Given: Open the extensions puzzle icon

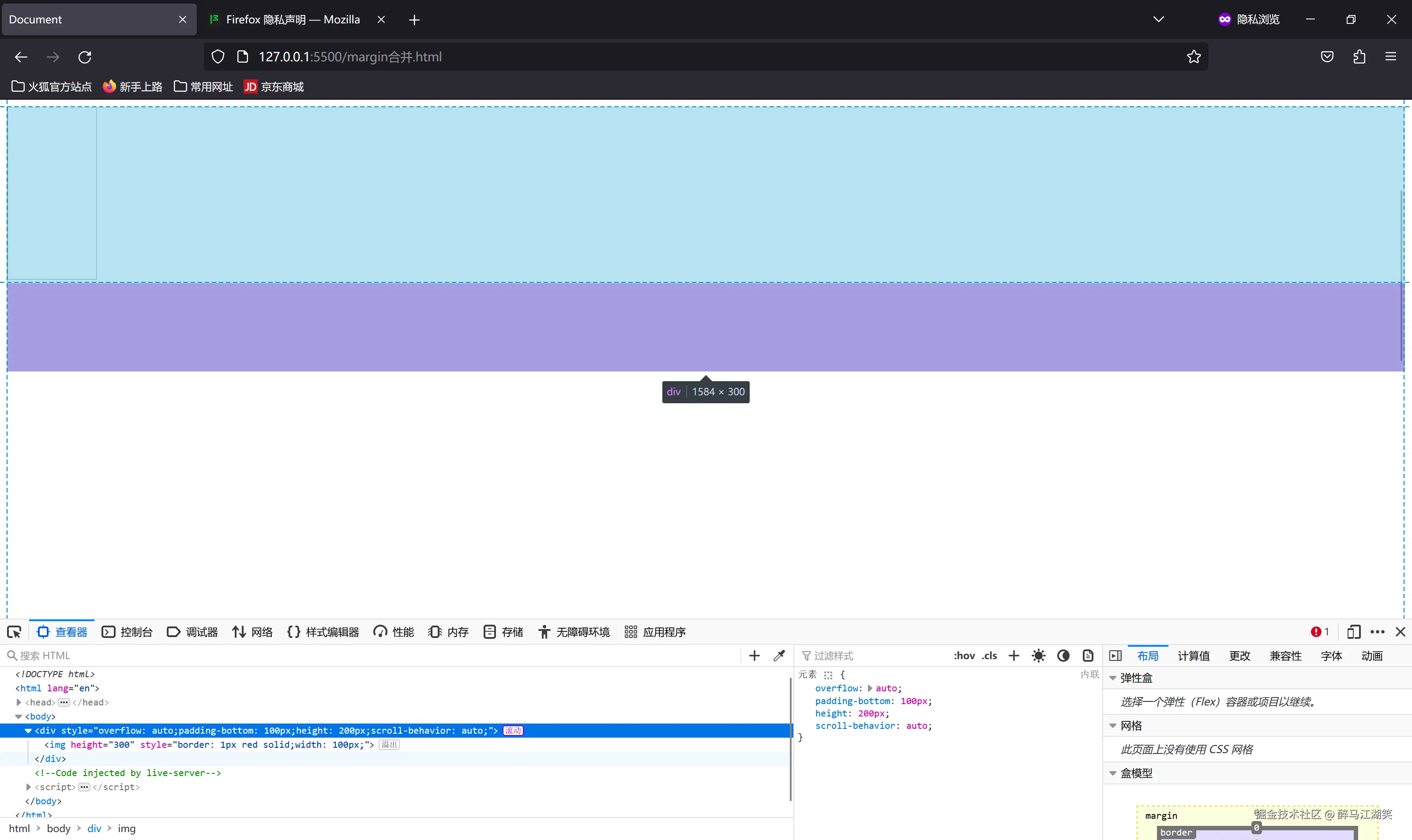Looking at the screenshot, I should tap(1359, 56).
